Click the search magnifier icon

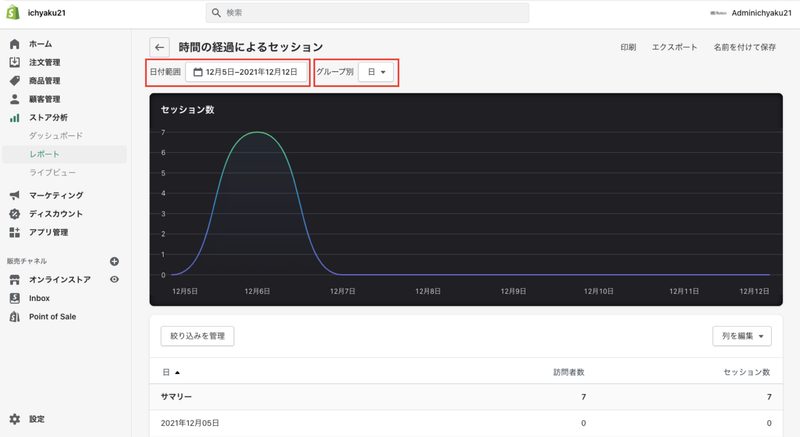[216, 13]
